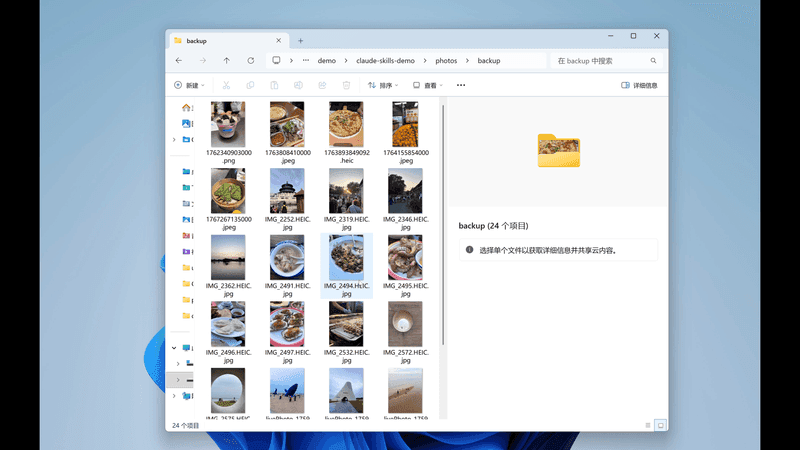The height and width of the screenshot is (450, 800).
Task: Open the New (新建) dropdown
Action: [189, 85]
